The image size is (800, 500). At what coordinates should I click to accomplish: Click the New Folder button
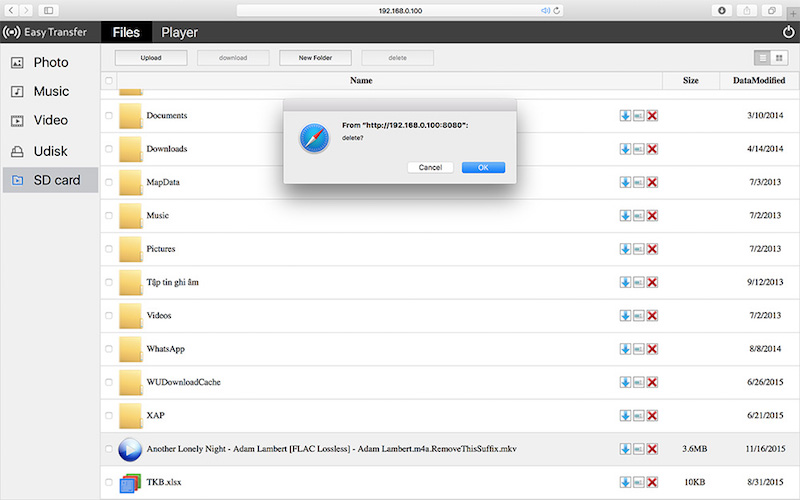tap(315, 58)
